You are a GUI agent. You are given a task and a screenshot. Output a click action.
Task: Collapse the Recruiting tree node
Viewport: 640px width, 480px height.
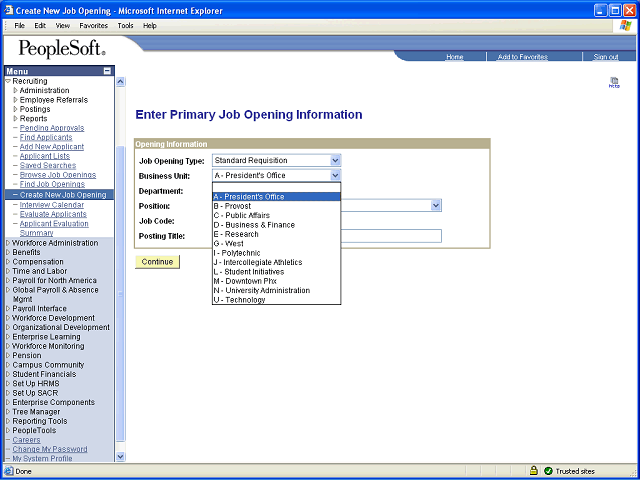tap(8, 81)
